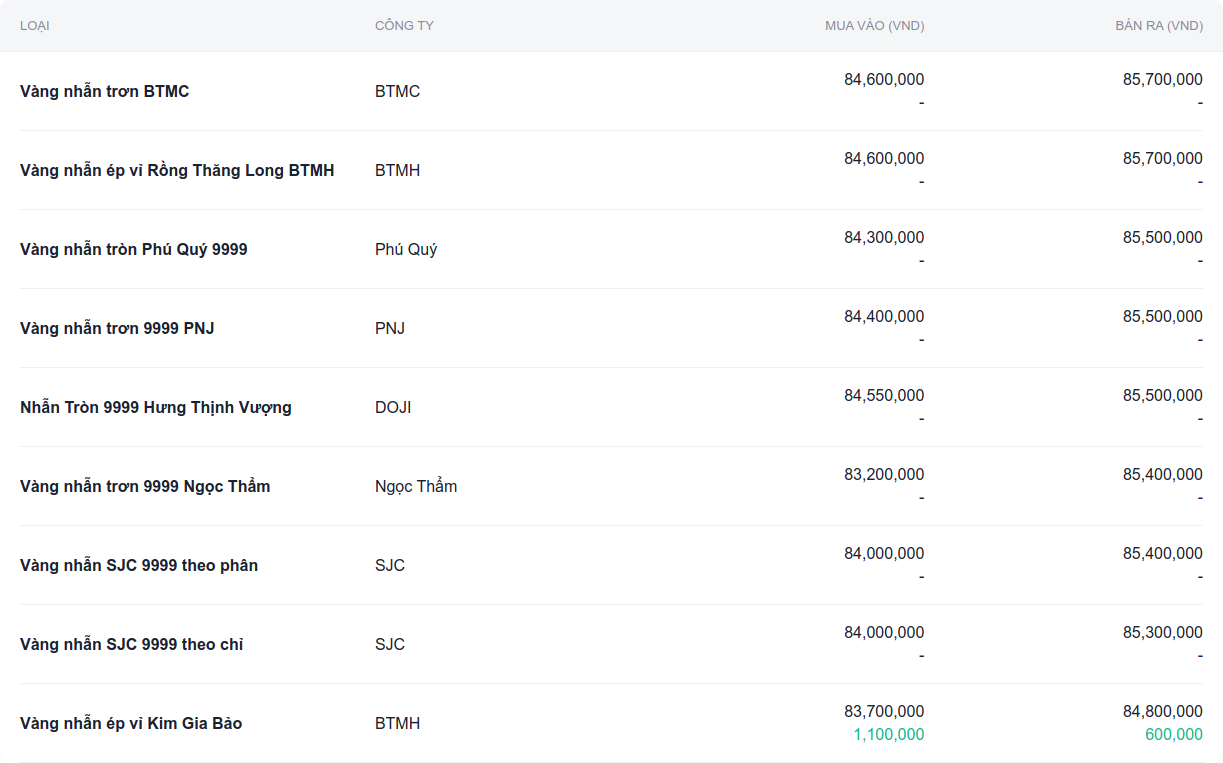This screenshot has width=1223, height=763.
Task: Click the PNJ company cell
Action: pos(390,328)
